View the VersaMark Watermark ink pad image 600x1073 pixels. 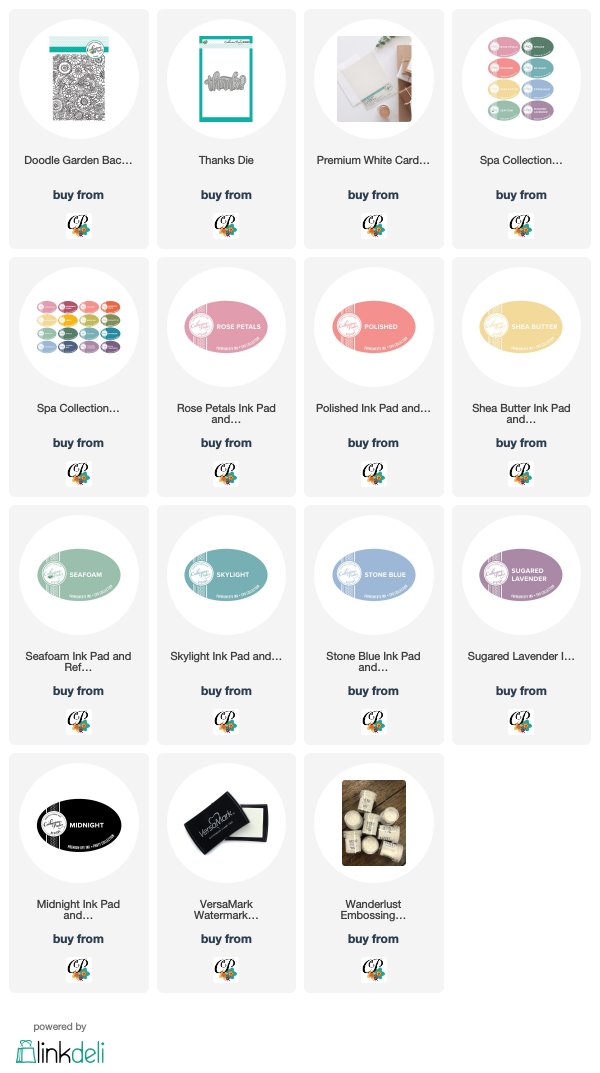pos(226,823)
